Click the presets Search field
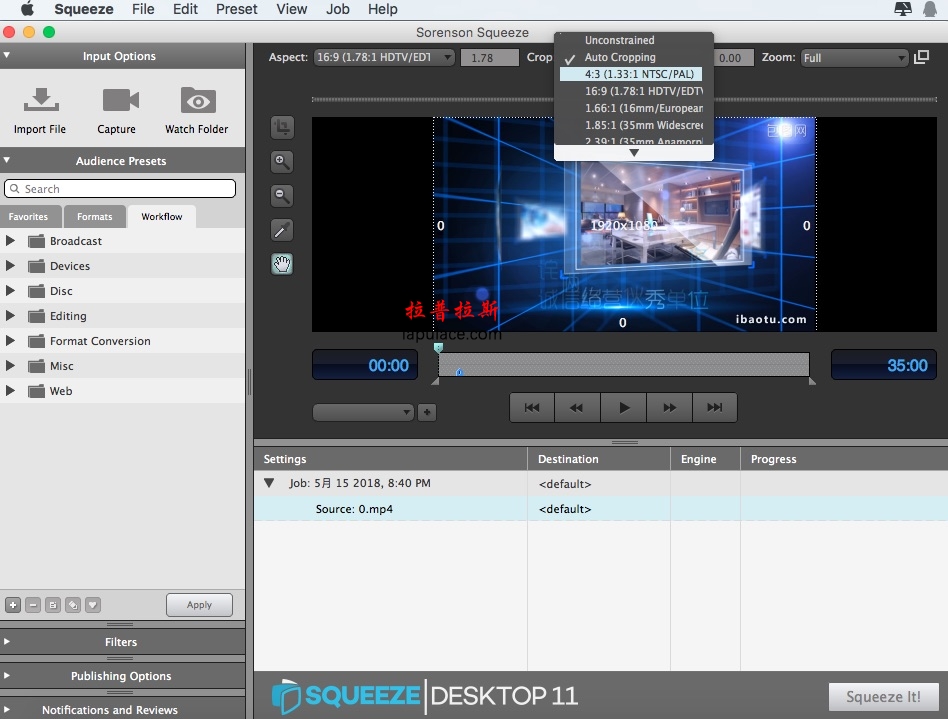948x719 pixels. point(120,189)
